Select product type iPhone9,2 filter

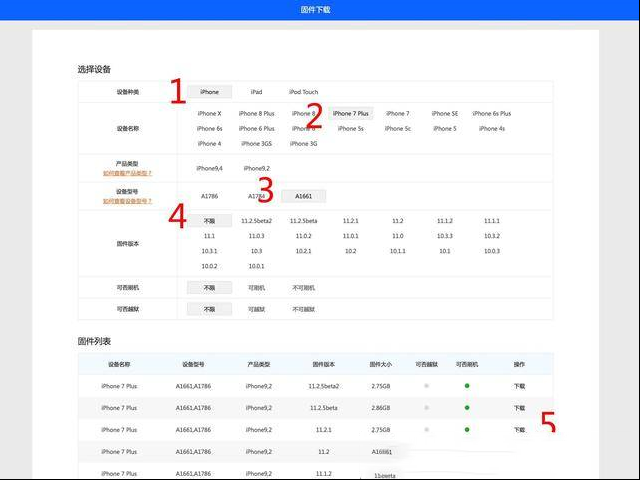click(256, 168)
